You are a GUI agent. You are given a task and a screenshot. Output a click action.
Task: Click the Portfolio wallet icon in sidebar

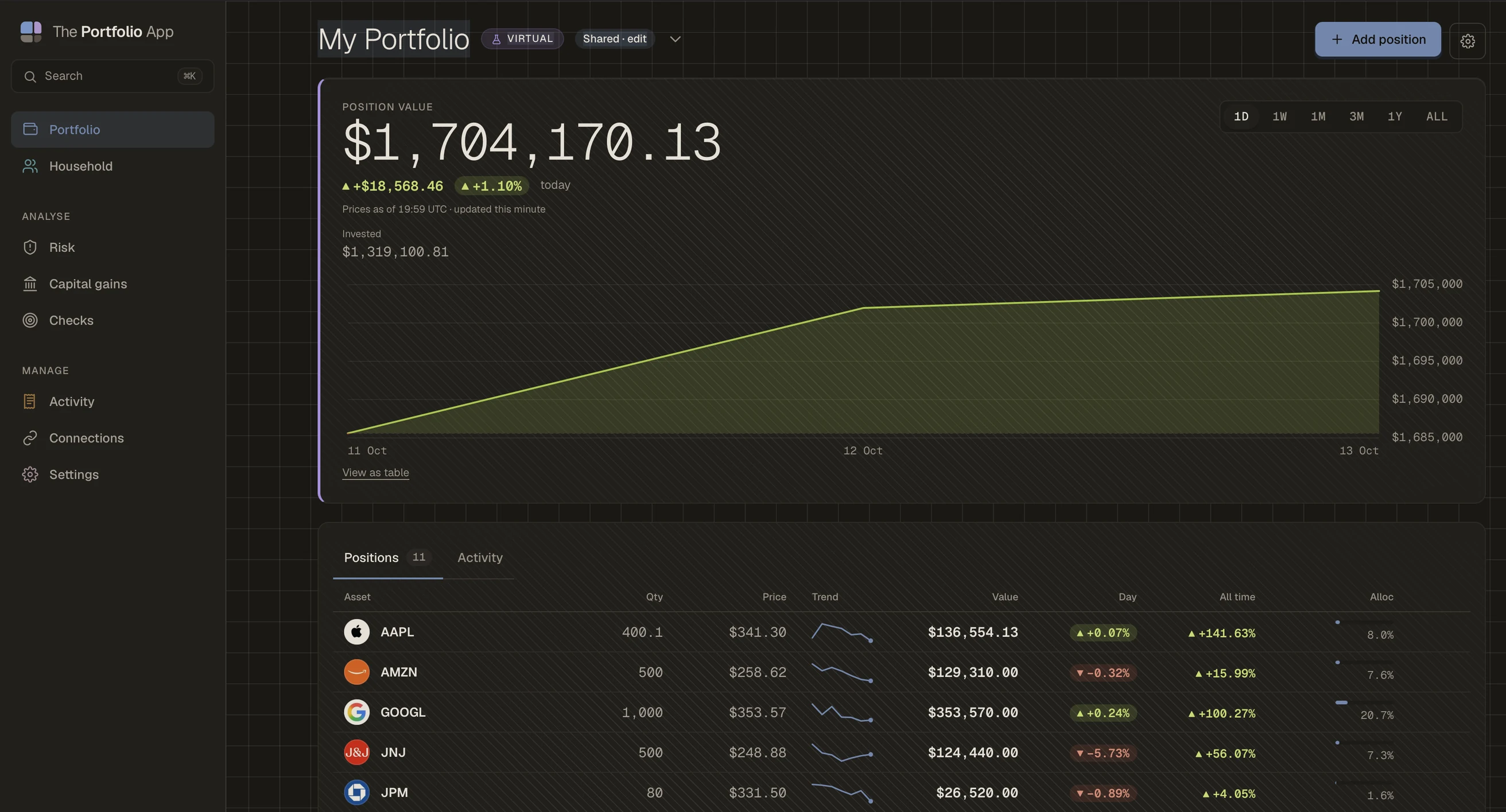coord(30,129)
